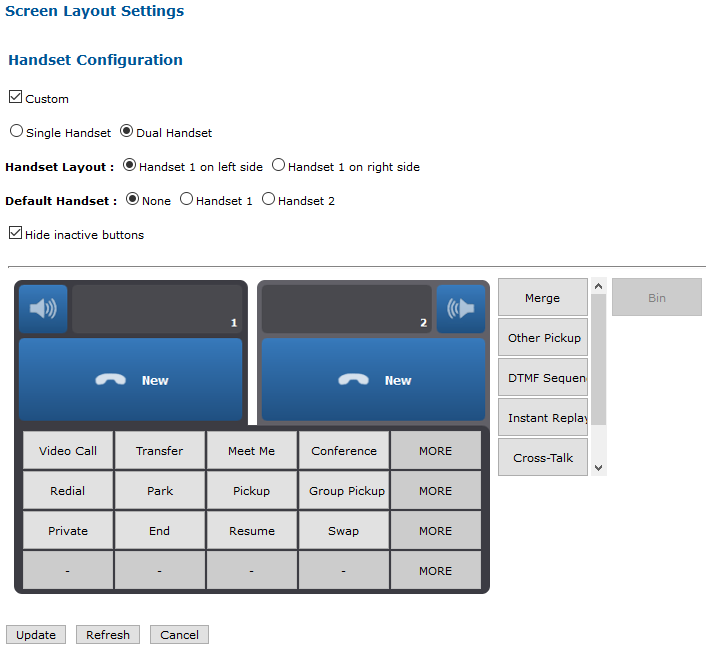Click handset 2 New call button

coord(373,380)
